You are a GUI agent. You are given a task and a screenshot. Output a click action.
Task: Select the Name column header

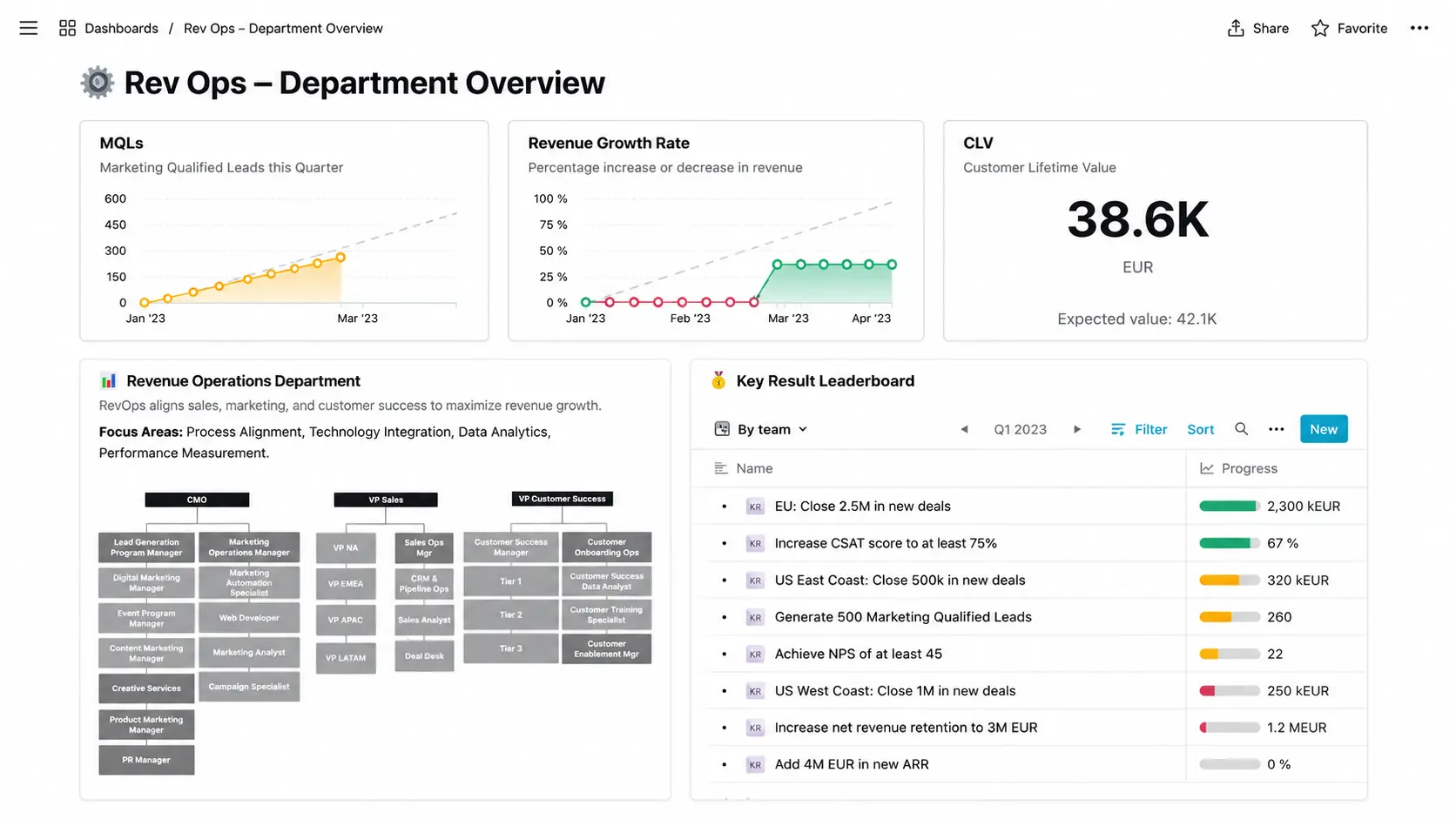754,468
